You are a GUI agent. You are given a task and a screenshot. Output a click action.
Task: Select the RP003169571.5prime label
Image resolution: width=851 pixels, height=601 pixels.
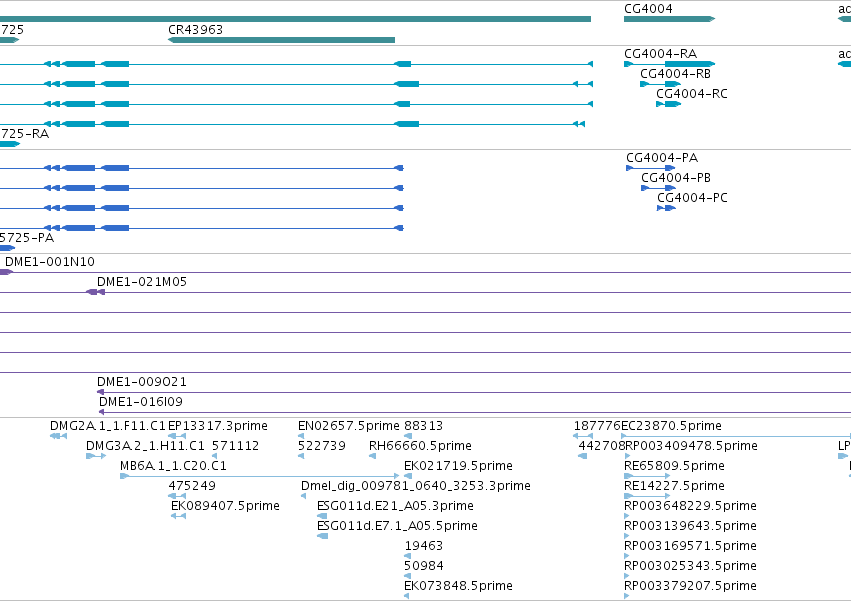tap(690, 546)
